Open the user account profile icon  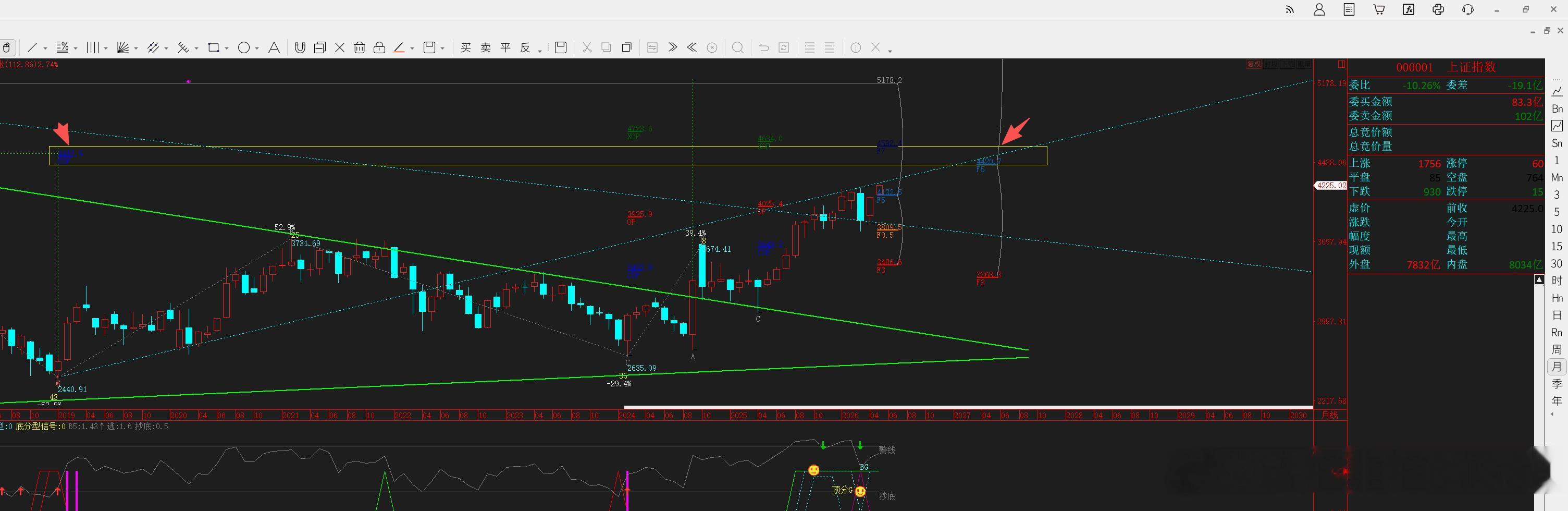click(x=1319, y=9)
